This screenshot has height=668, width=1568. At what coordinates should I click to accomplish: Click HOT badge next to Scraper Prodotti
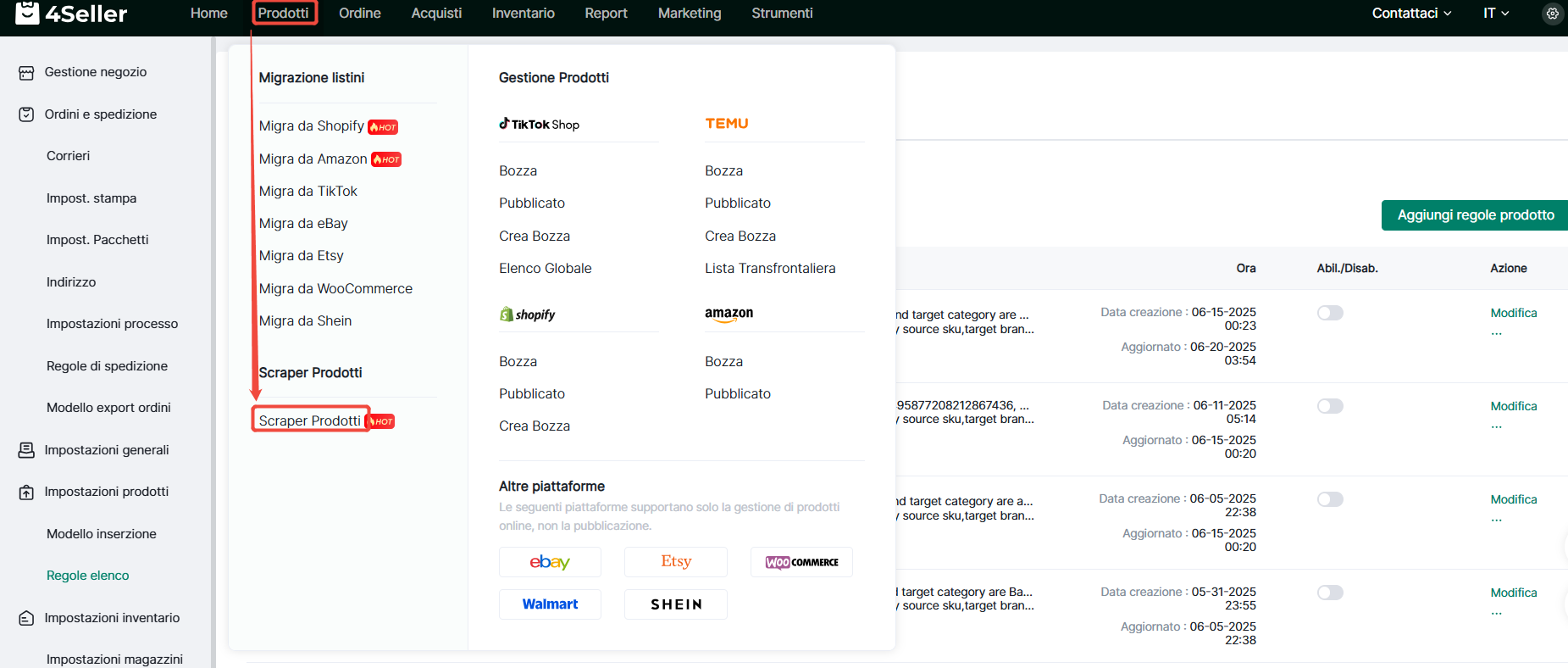click(x=382, y=421)
